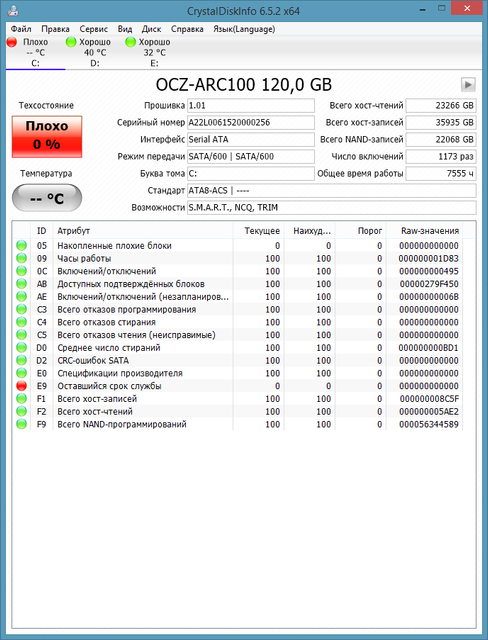Maximize the CrystalDiskInfo window
Viewport: 488px width, 640px height.
click(442, 8)
